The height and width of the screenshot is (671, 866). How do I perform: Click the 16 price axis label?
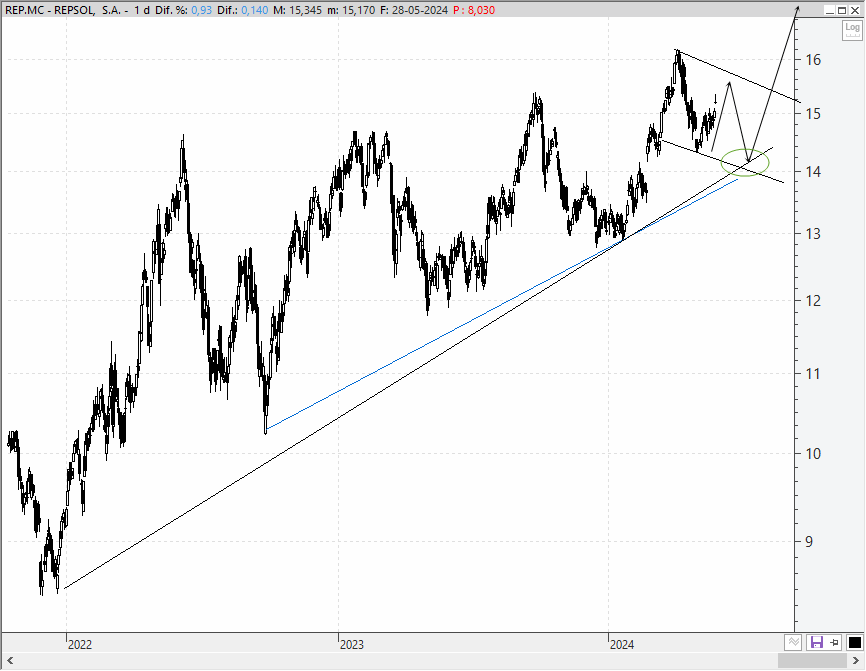pos(813,60)
